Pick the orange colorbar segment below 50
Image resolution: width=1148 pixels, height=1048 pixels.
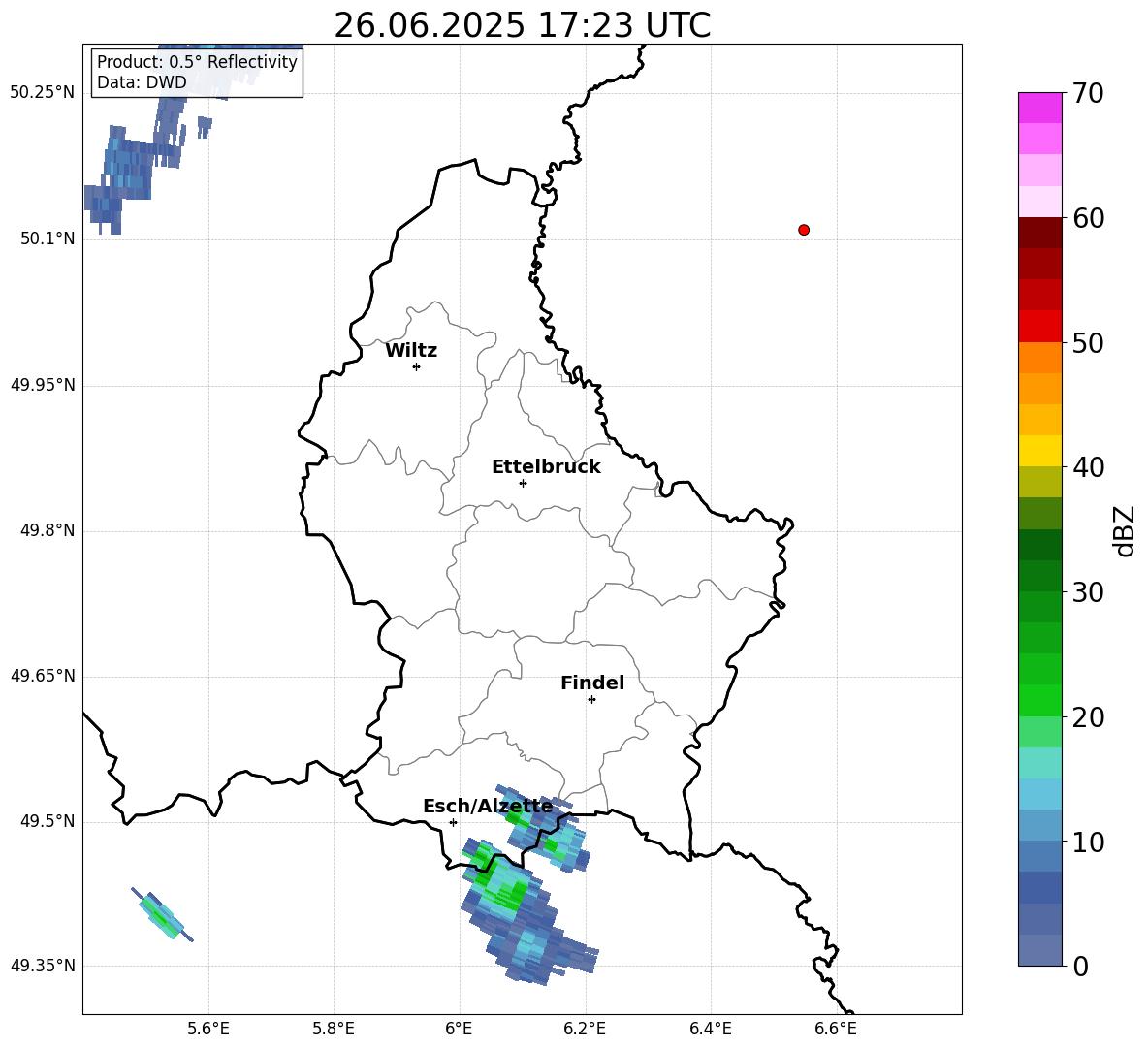click(x=1040, y=358)
